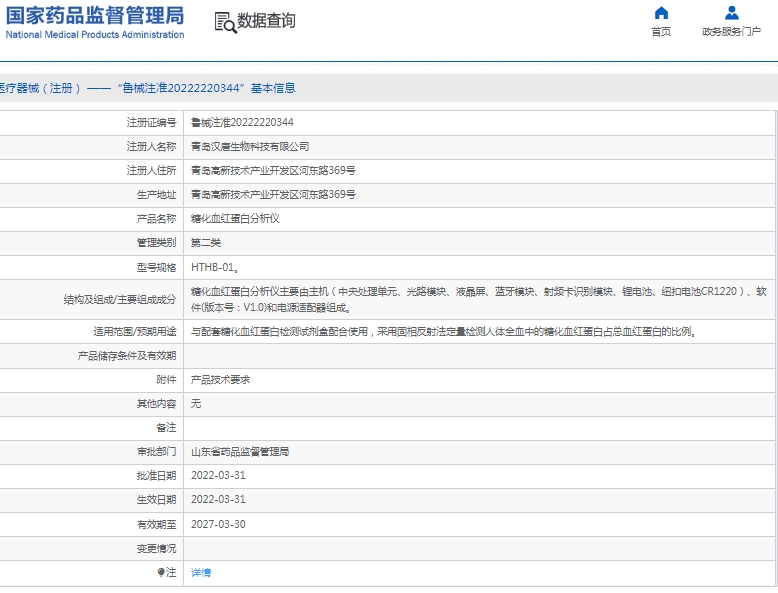778x593 pixels.
Task: Click the 数据查询 search document icon
Action: pos(224,22)
